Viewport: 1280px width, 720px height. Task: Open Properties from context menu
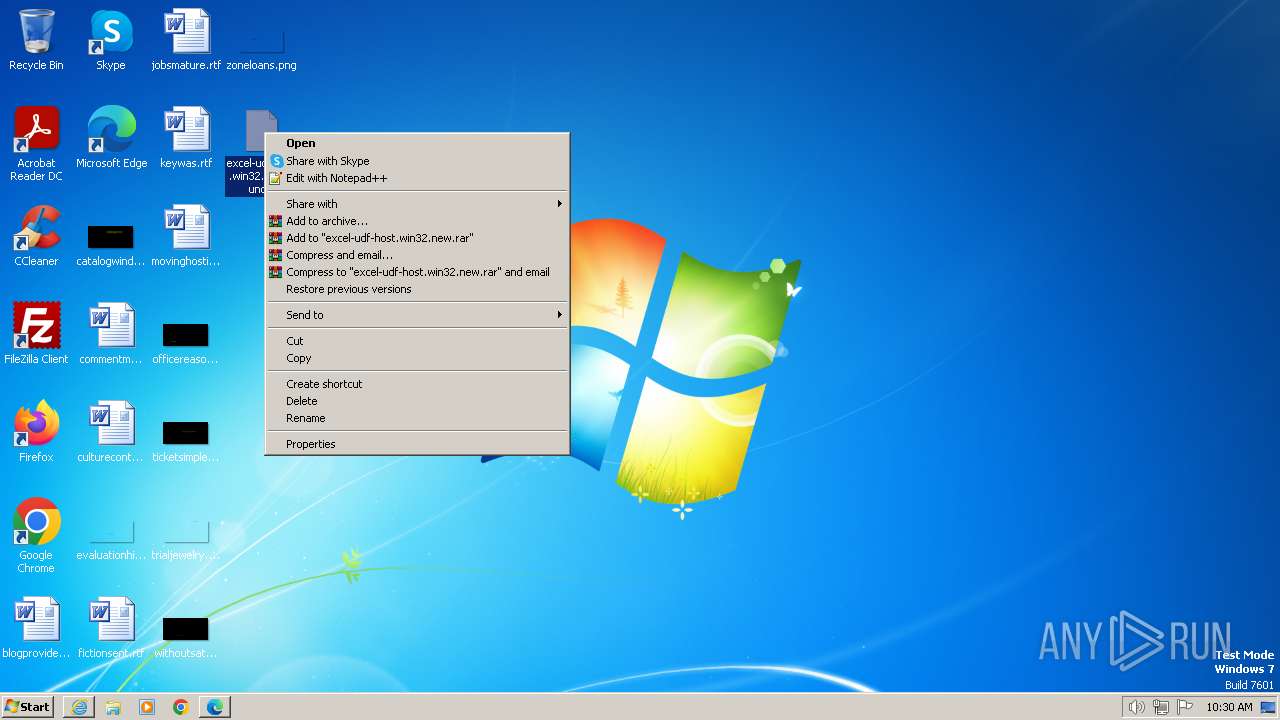click(x=417, y=444)
